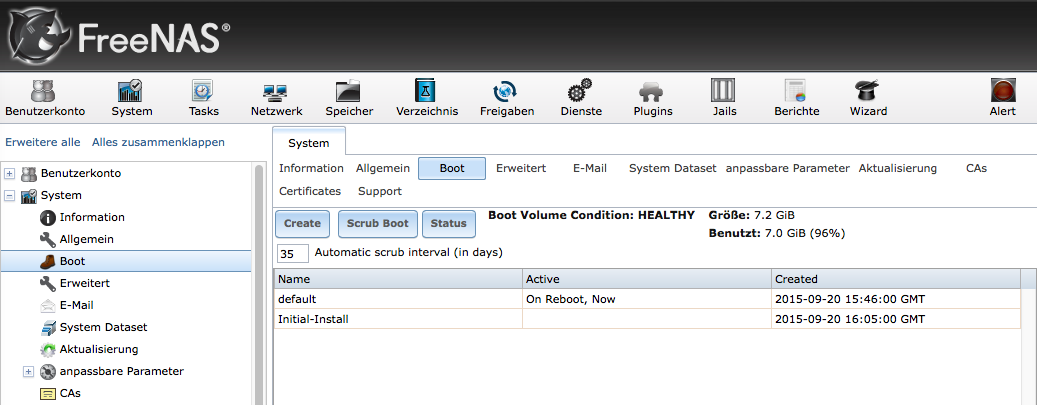
Task: Open the Tasks toolbar icon
Action: point(203,98)
